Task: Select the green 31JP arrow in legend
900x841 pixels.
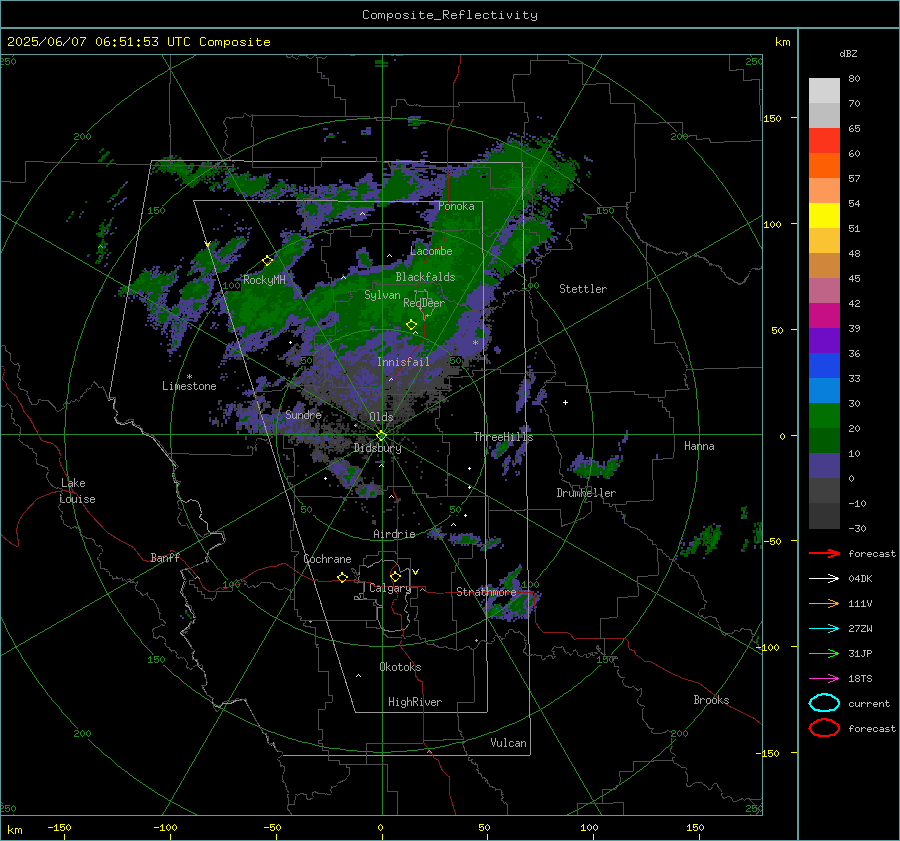Action: [x=824, y=653]
